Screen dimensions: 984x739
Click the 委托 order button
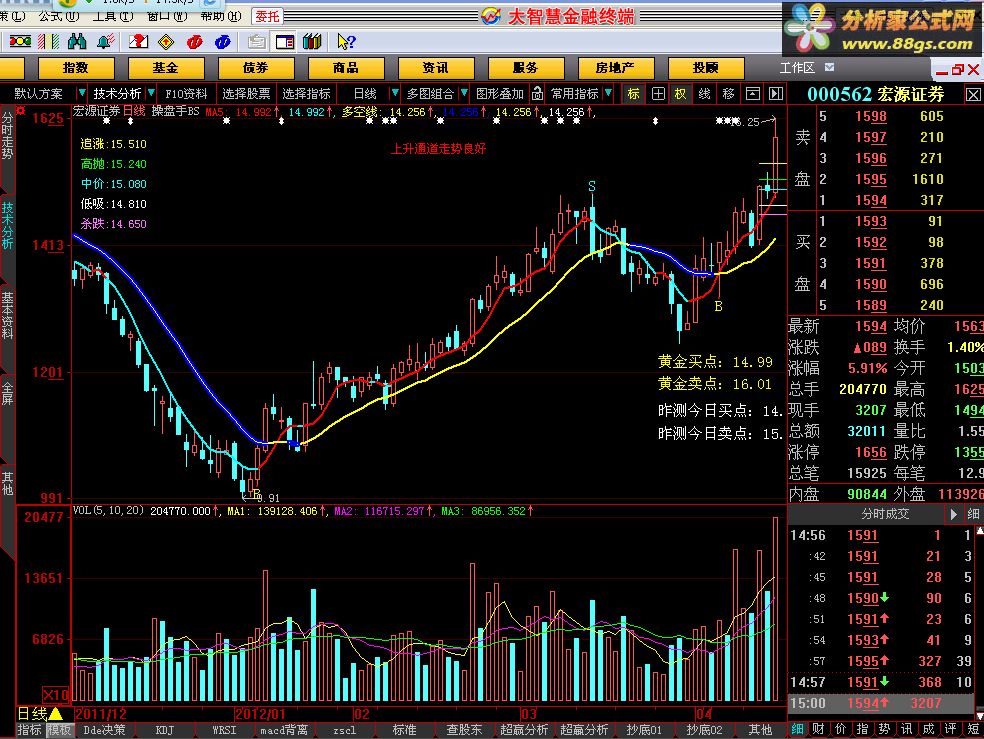click(267, 16)
